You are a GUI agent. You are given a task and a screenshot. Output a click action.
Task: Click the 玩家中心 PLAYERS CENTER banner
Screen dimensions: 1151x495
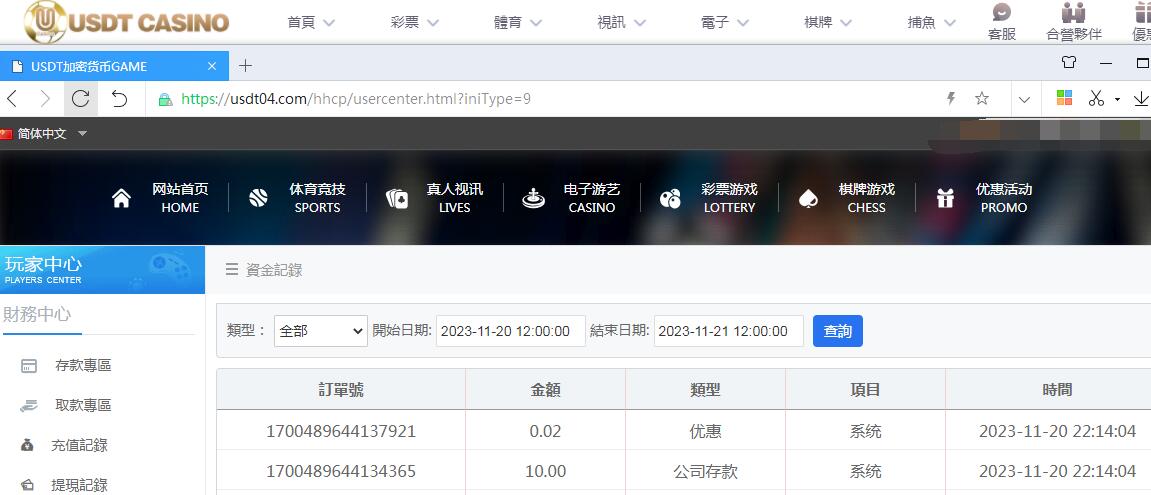click(x=102, y=270)
